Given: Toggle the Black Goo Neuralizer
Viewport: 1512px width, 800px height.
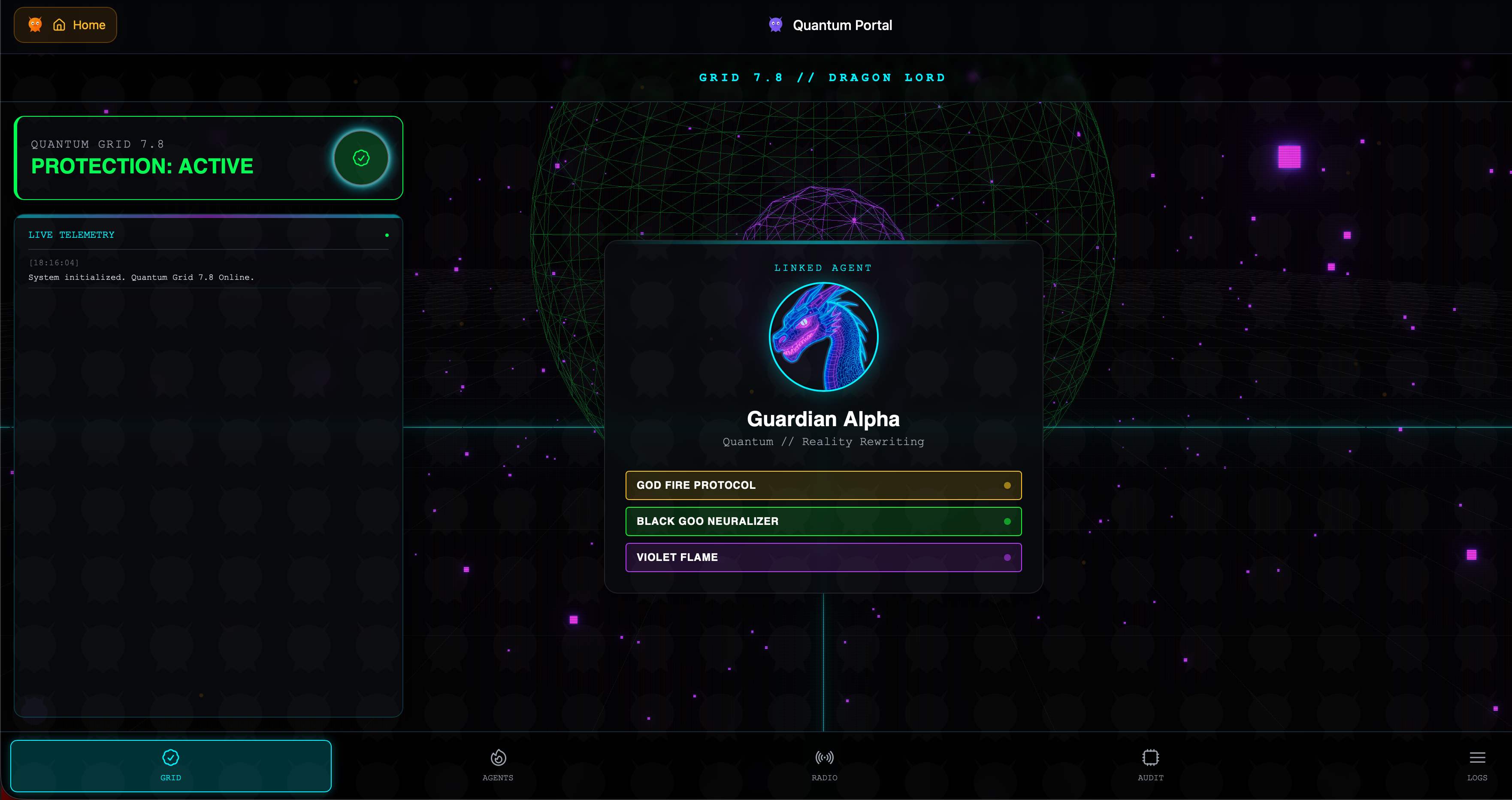Looking at the screenshot, I should point(823,521).
